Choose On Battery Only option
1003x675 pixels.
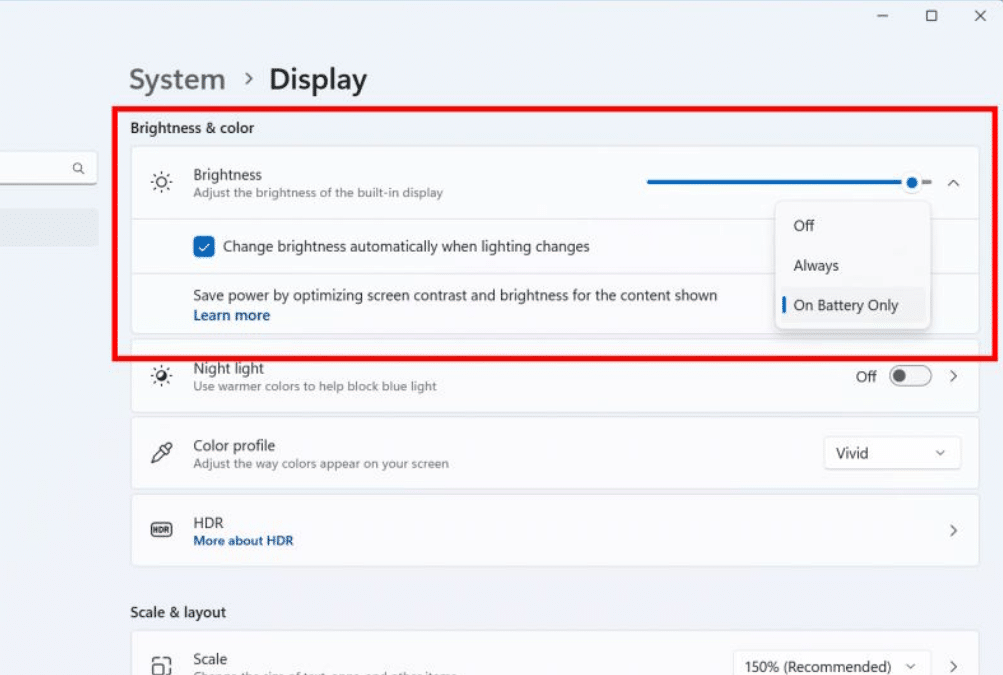click(x=846, y=306)
